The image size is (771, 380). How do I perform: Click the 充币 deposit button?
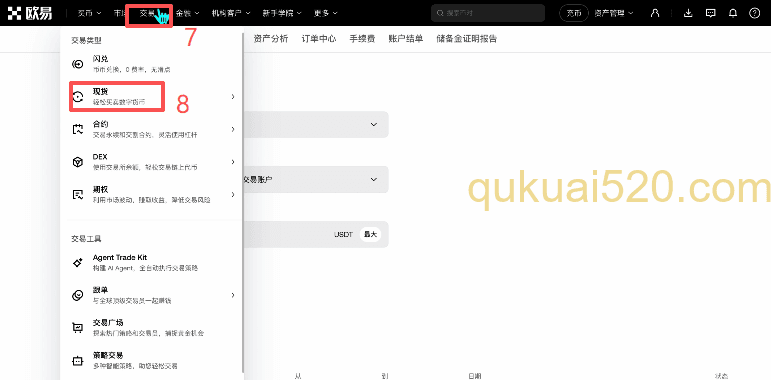pos(574,13)
